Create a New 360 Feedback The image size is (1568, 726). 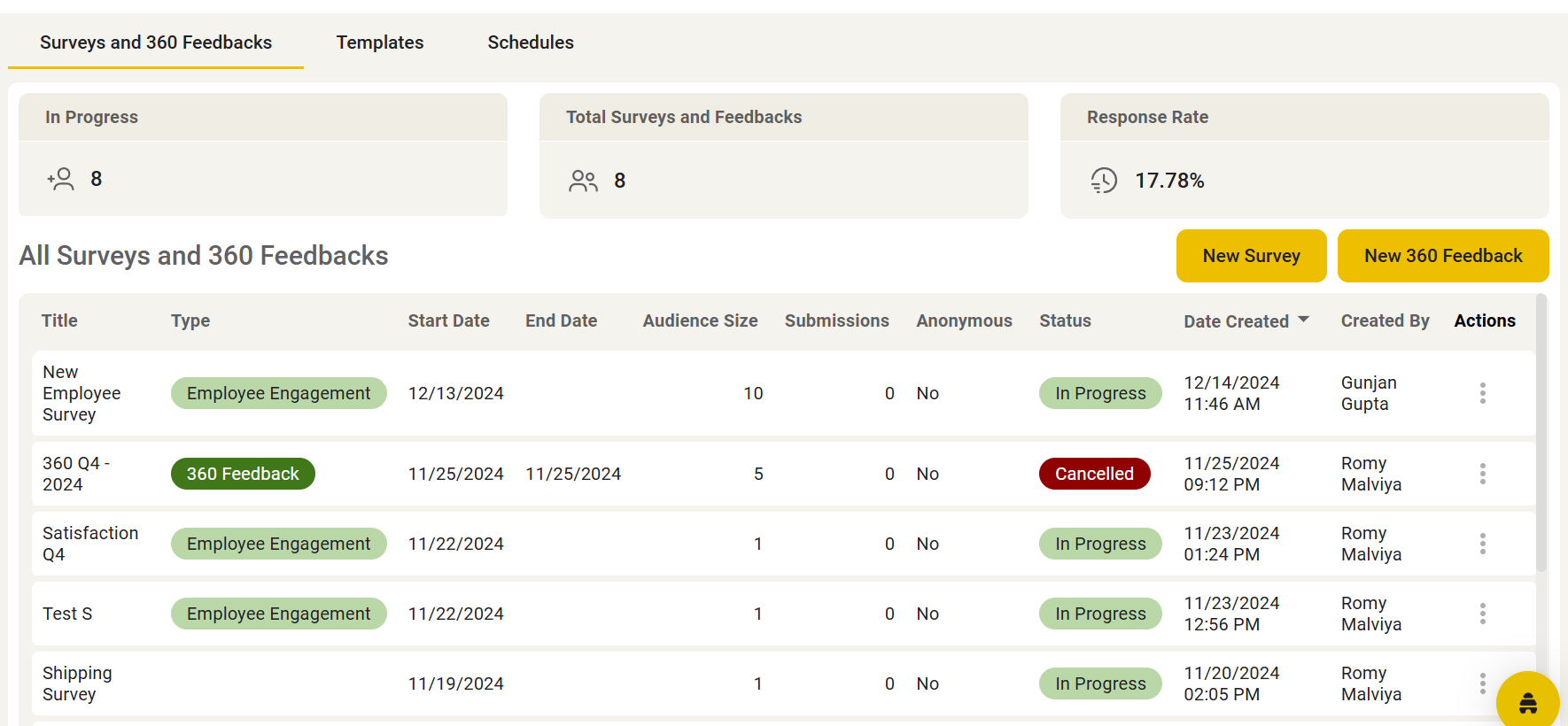tap(1443, 256)
